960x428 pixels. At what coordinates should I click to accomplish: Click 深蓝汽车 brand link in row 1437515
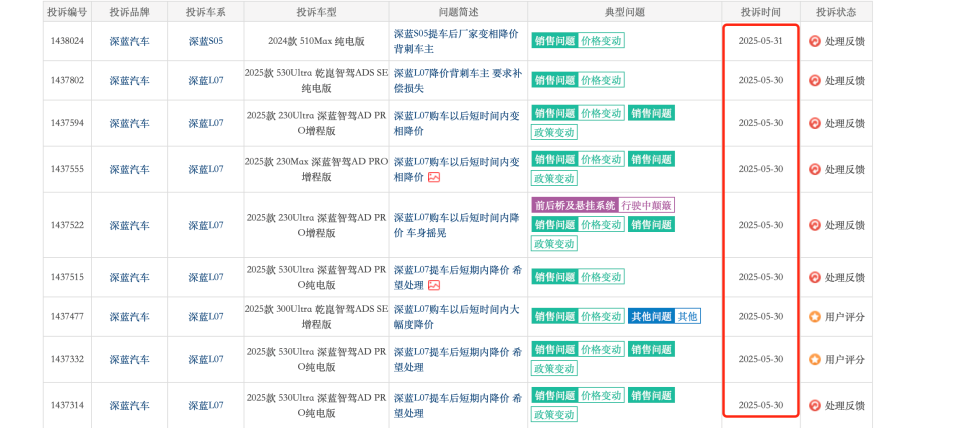pyautogui.click(x=129, y=277)
